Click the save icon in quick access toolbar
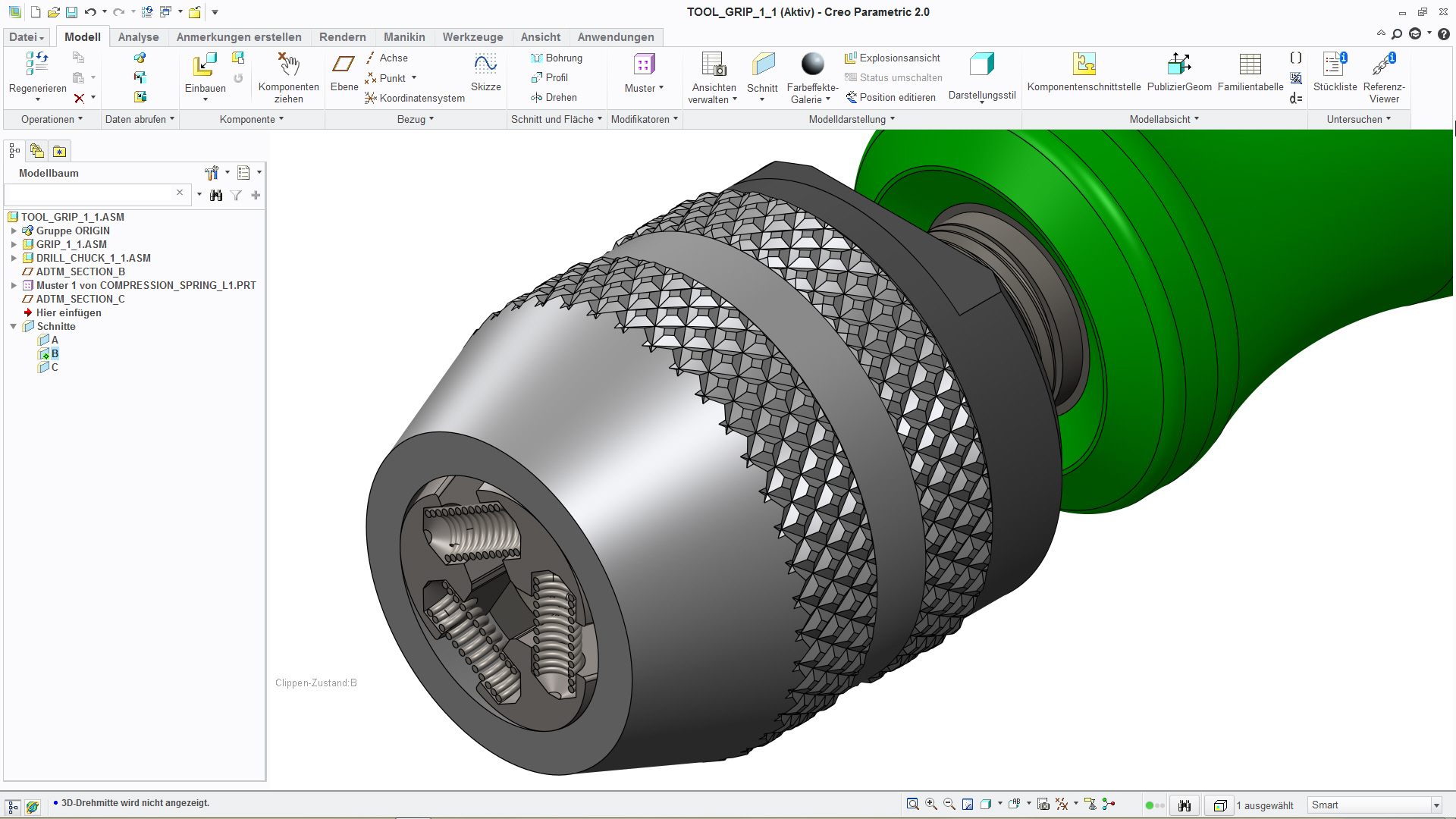This screenshot has width=1456, height=819. point(71,12)
